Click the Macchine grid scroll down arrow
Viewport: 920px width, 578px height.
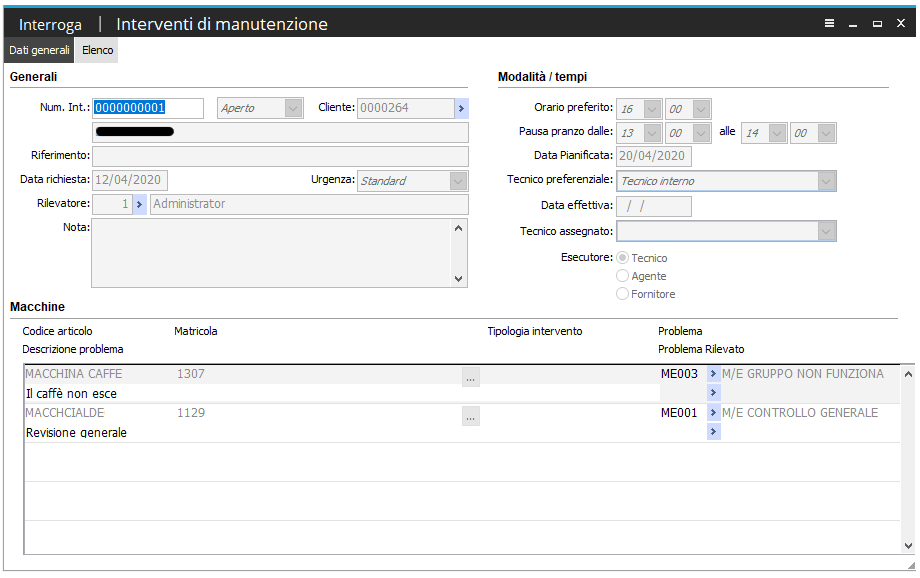click(908, 546)
